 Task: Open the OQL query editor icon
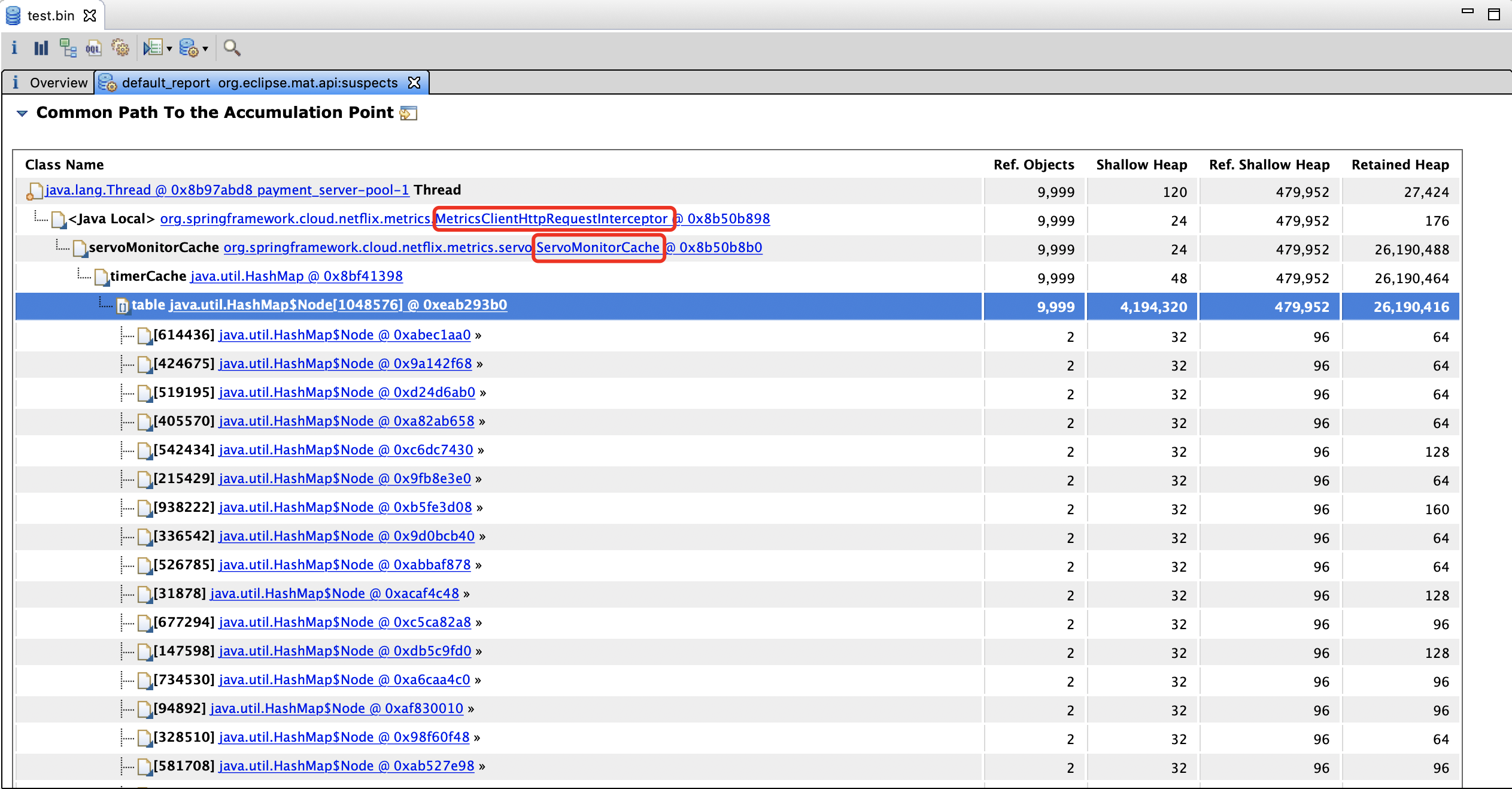(93, 48)
